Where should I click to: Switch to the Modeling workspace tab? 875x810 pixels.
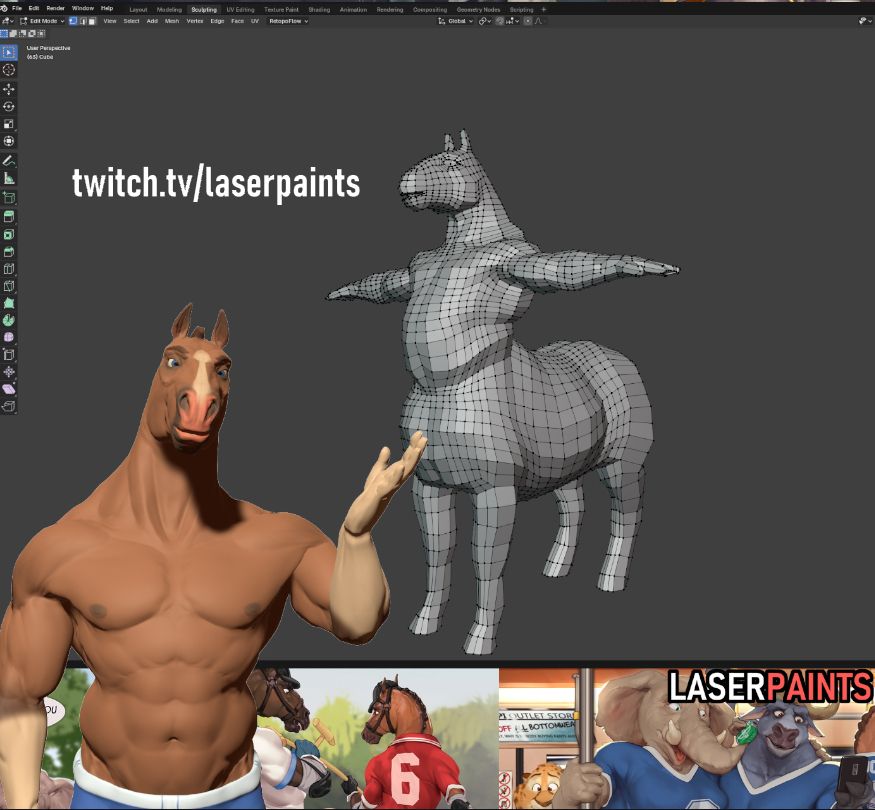click(x=169, y=9)
